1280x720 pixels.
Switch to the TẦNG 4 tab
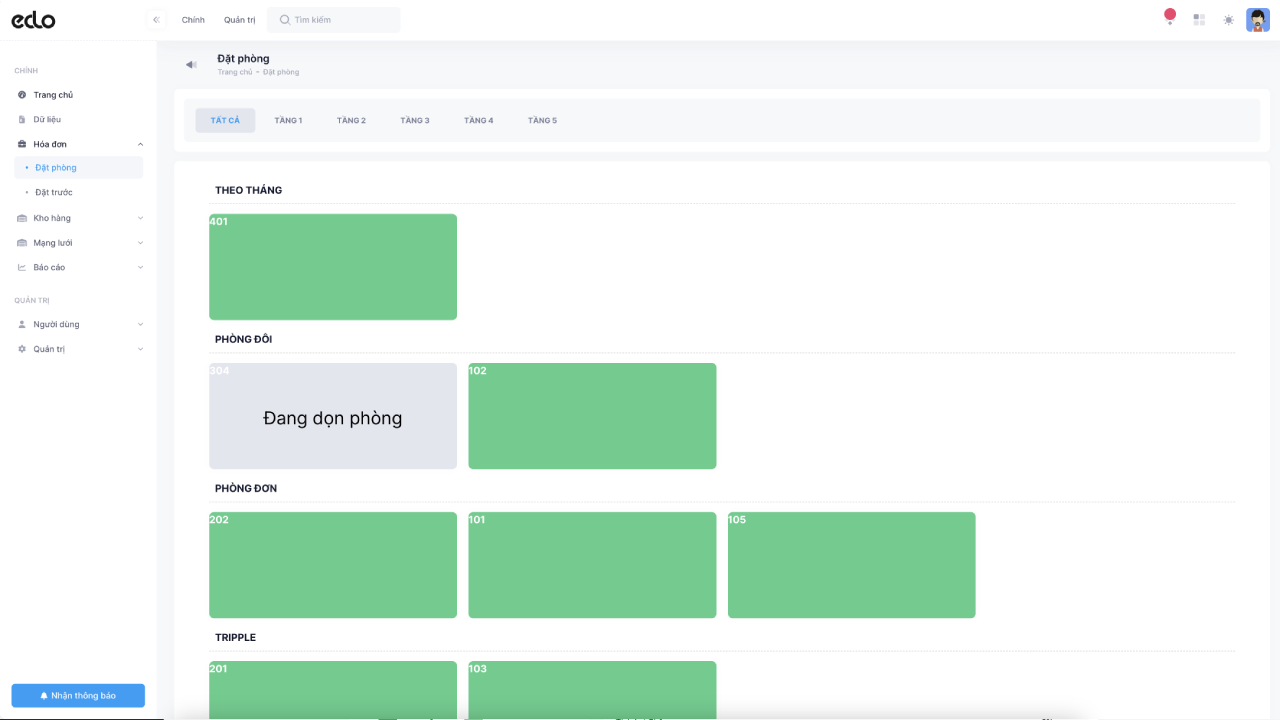pyautogui.click(x=478, y=120)
